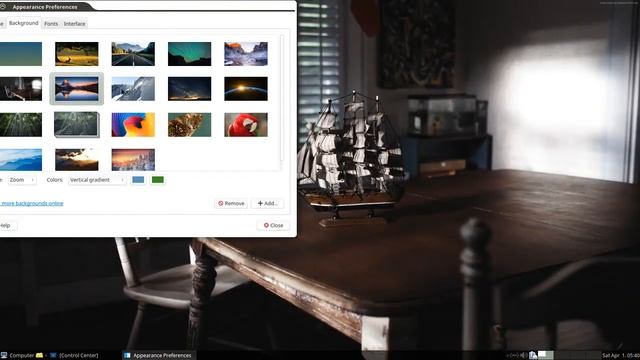Viewport: 640px width, 360px height.
Task: Open the clipboard tray icon
Action: (x=533, y=356)
